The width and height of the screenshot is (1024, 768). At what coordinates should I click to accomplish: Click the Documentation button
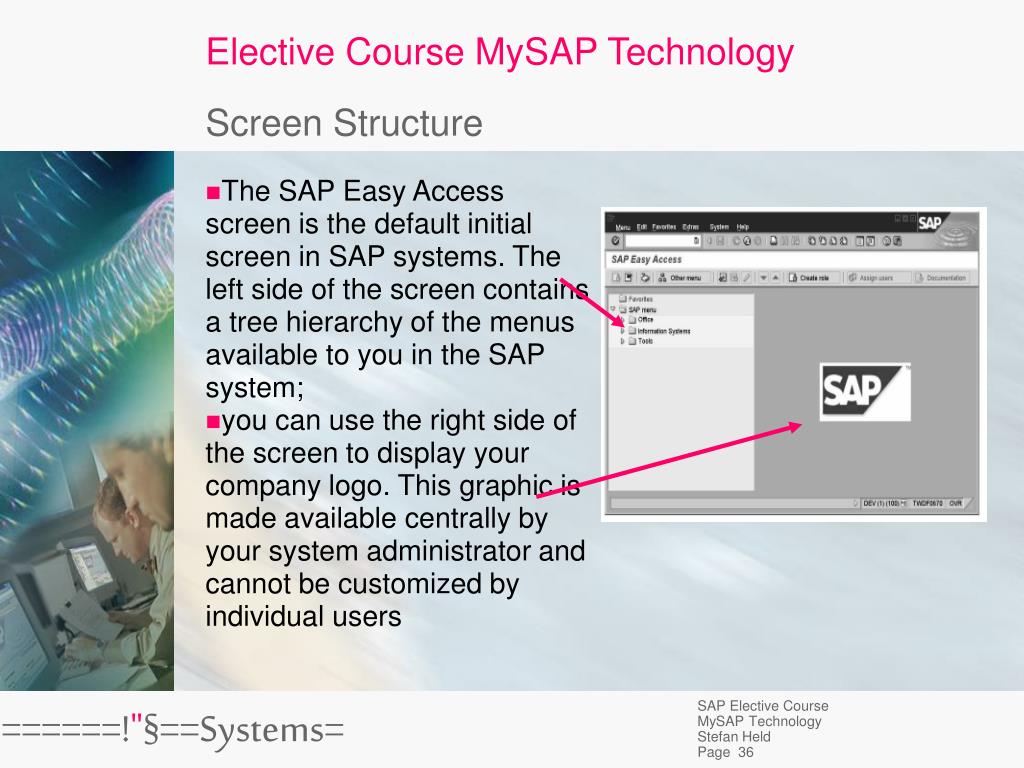[x=942, y=278]
